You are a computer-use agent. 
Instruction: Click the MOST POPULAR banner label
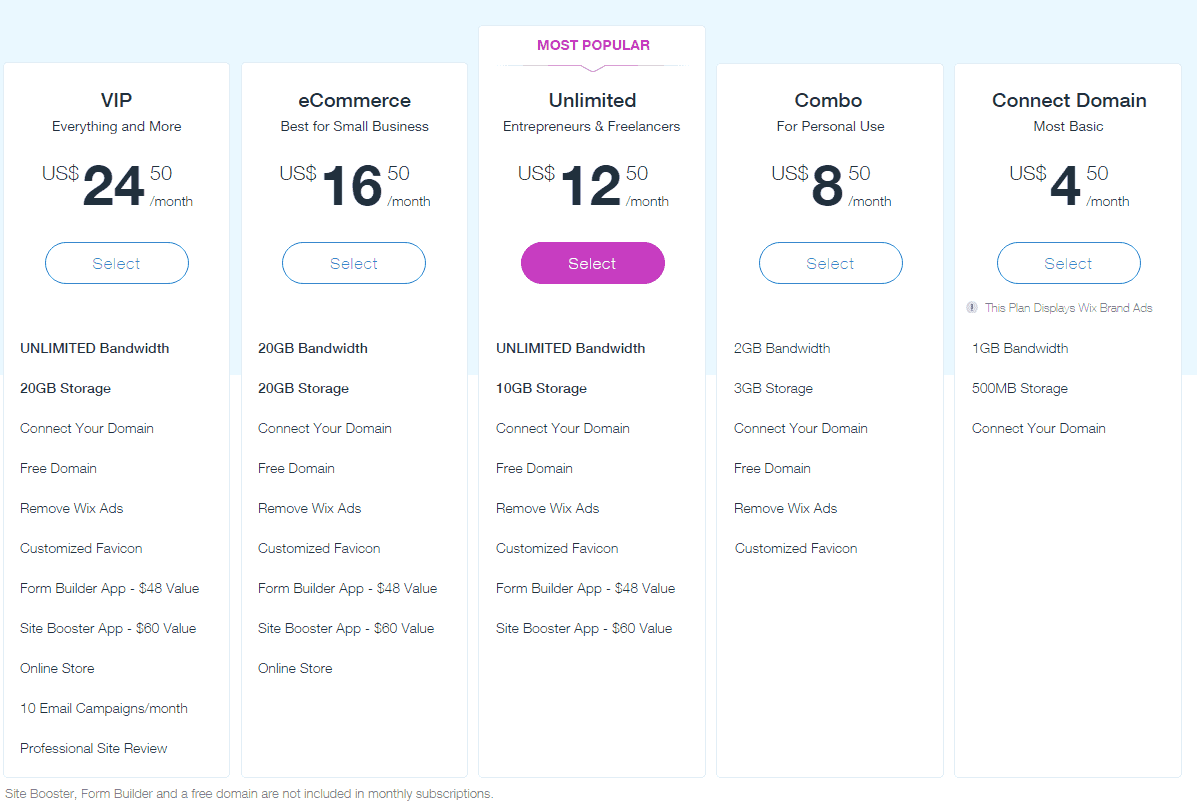593,45
